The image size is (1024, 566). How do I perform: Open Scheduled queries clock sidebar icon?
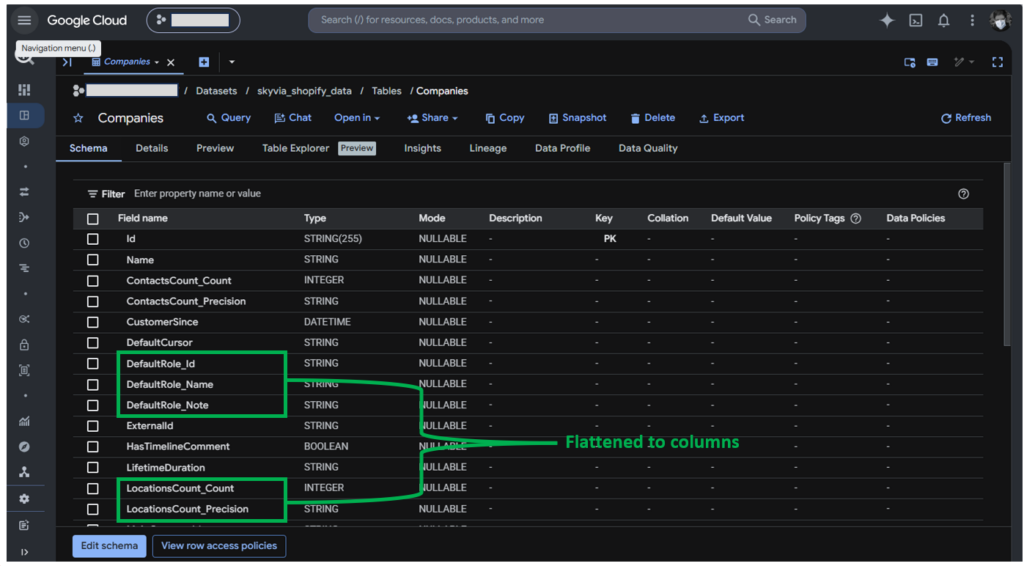(x=24, y=243)
